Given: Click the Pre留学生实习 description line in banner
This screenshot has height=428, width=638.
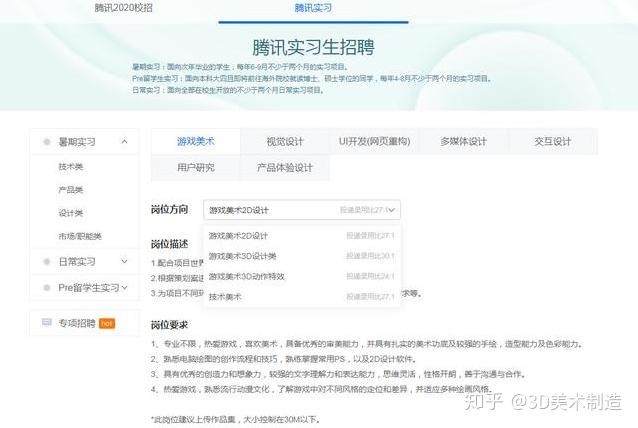Looking at the screenshot, I should [312, 79].
